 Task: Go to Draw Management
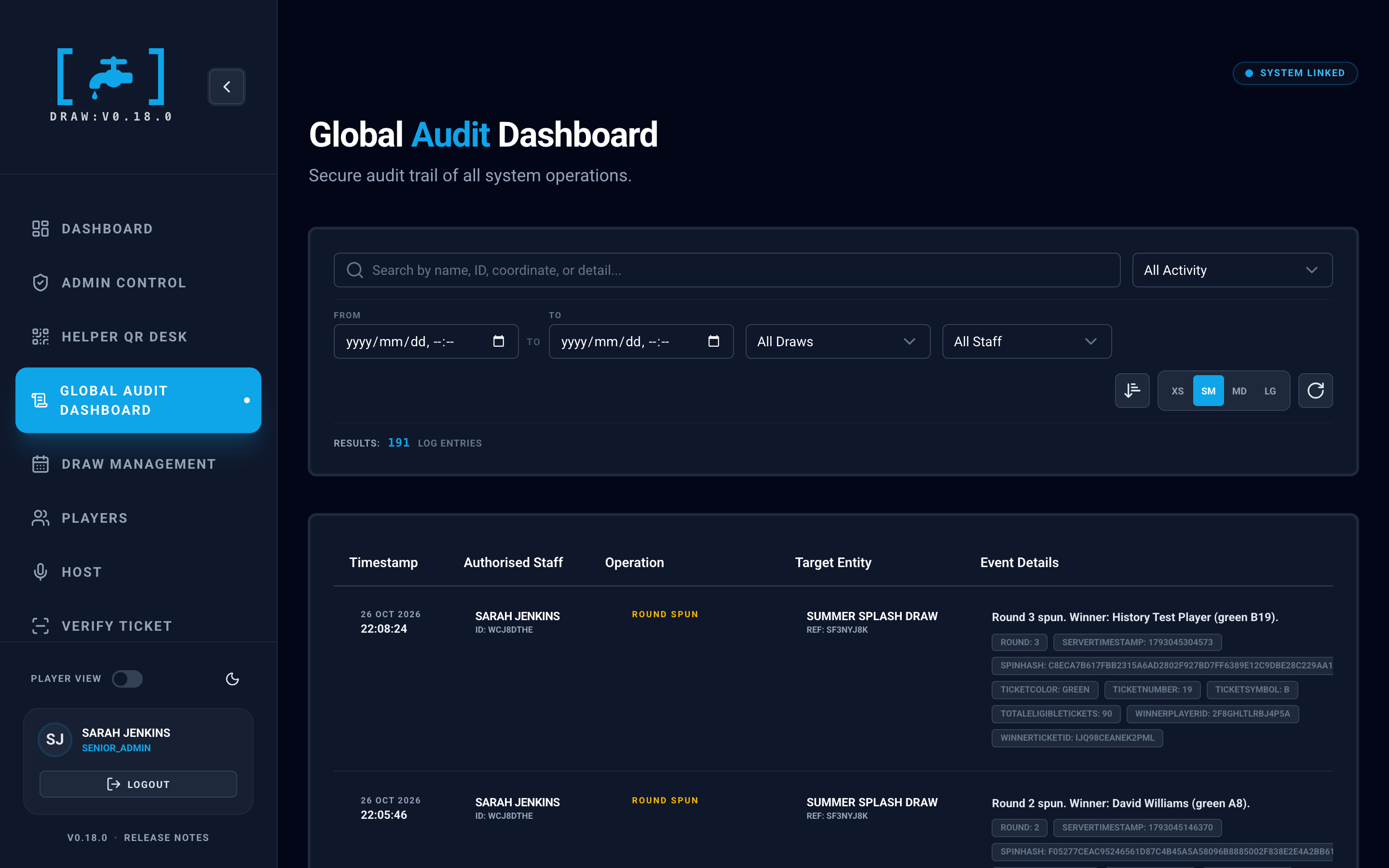point(138,464)
